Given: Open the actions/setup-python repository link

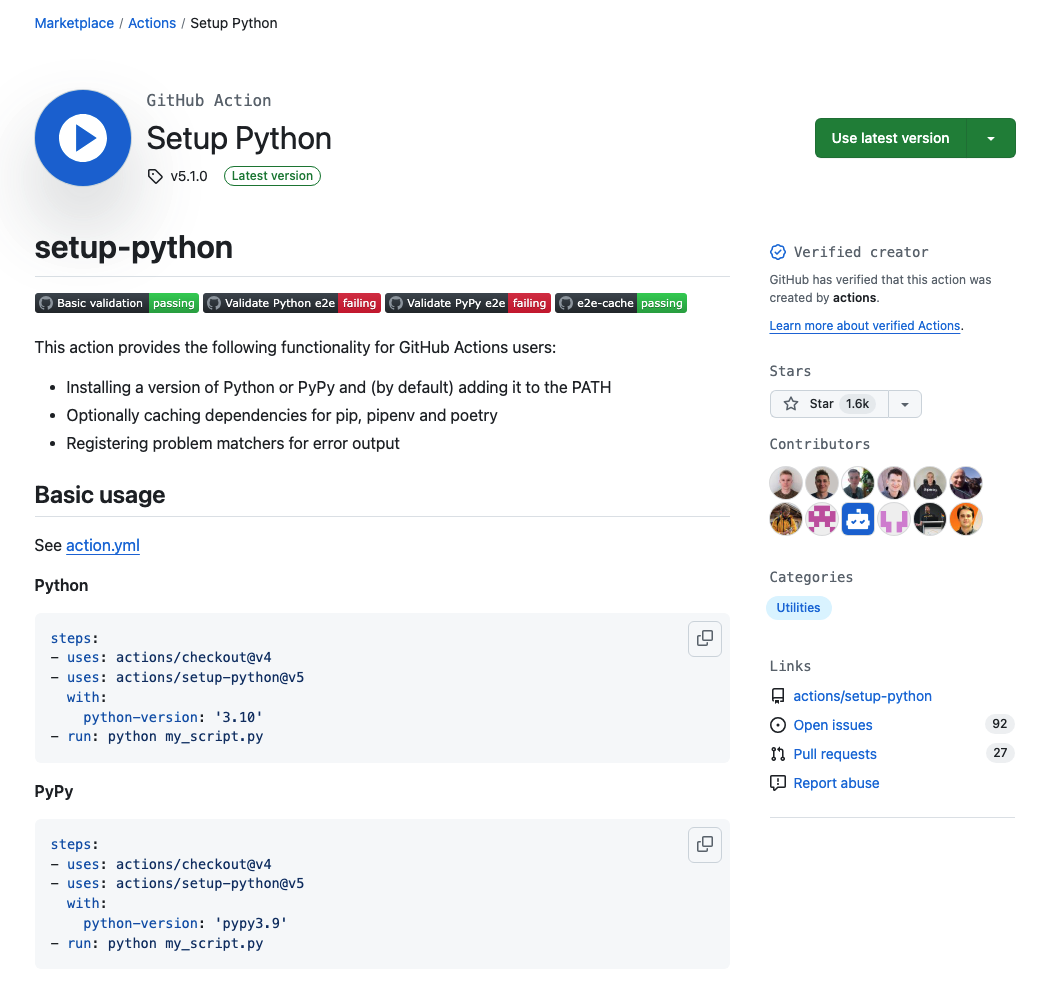Looking at the screenshot, I should pos(862,696).
